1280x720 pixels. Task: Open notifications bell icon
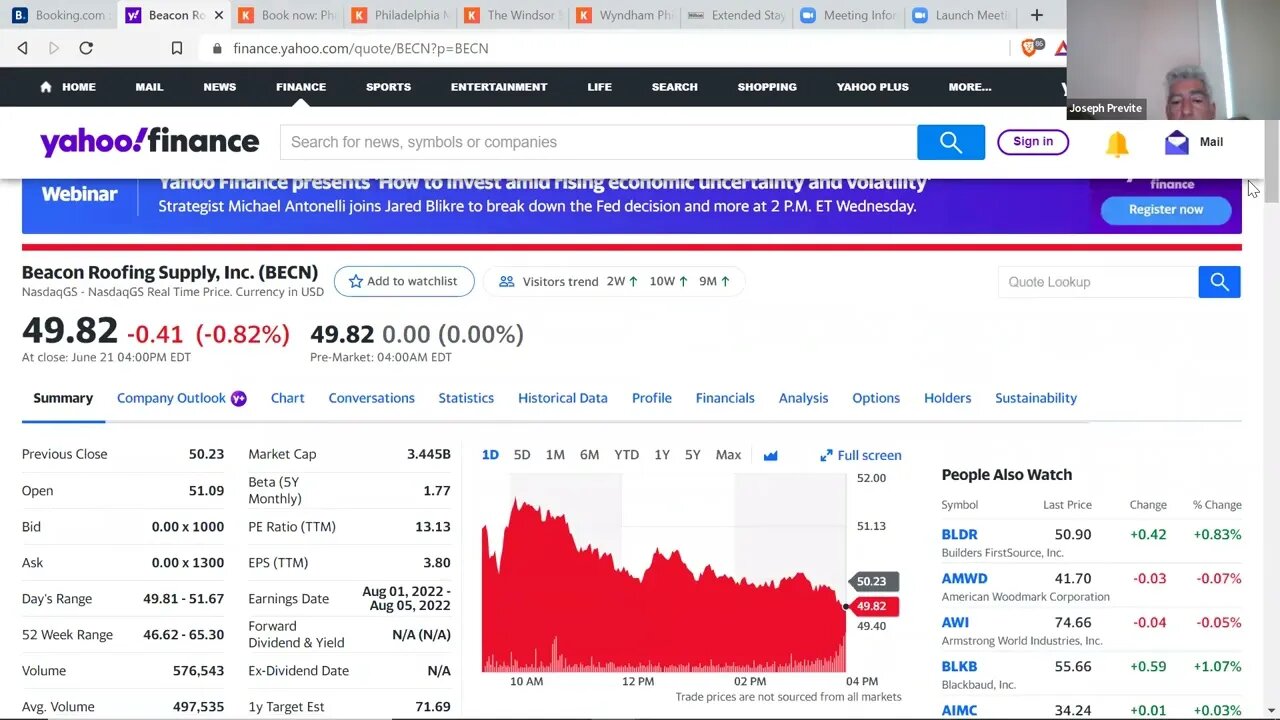(1117, 143)
